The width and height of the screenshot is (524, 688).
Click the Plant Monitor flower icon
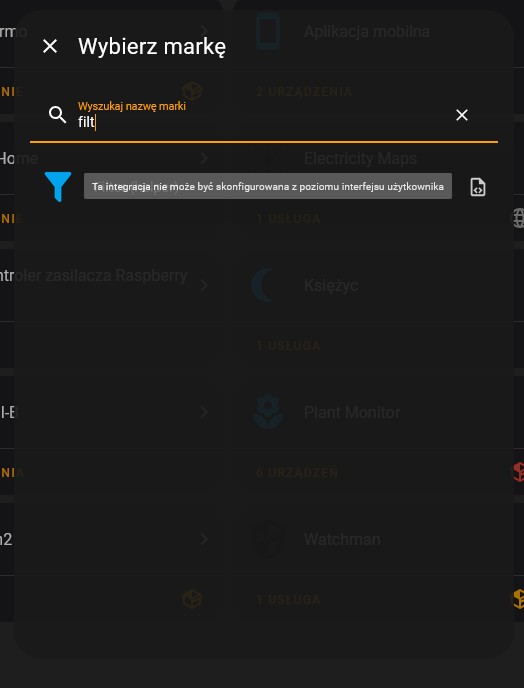tap(268, 412)
